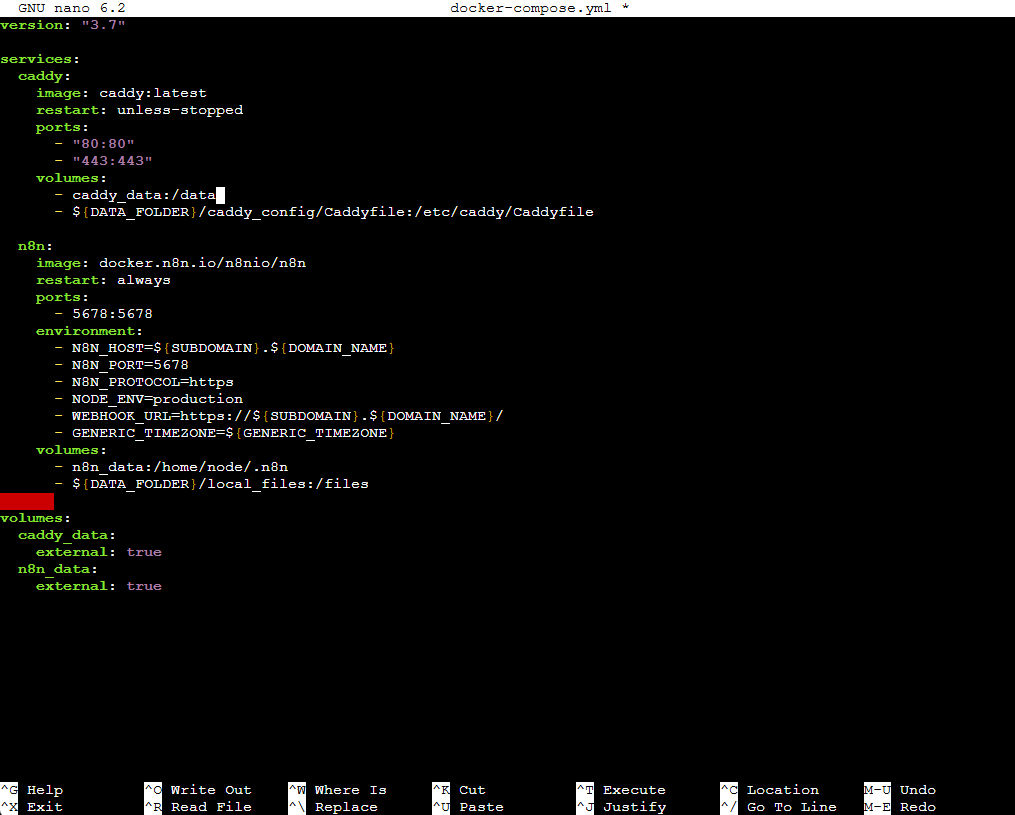Click the docker-compose.yml file name in title bar
This screenshot has height=815, width=1015.
pyautogui.click(x=530, y=8)
